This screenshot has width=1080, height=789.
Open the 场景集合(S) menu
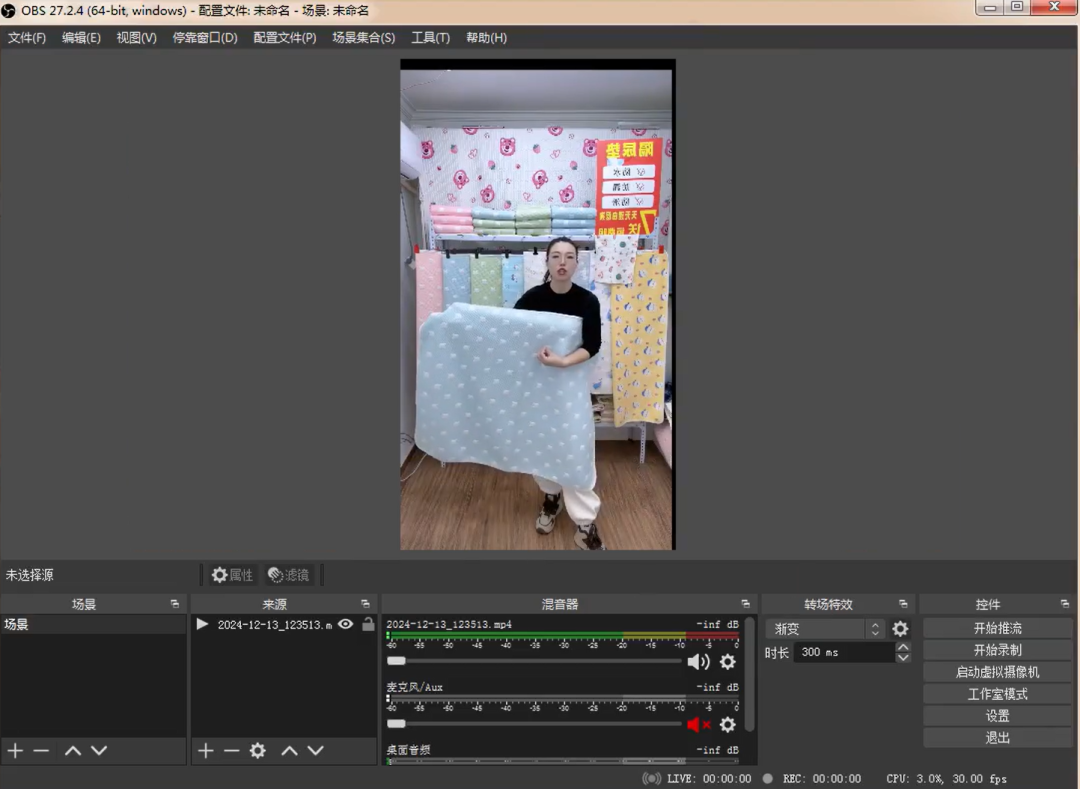coord(364,38)
